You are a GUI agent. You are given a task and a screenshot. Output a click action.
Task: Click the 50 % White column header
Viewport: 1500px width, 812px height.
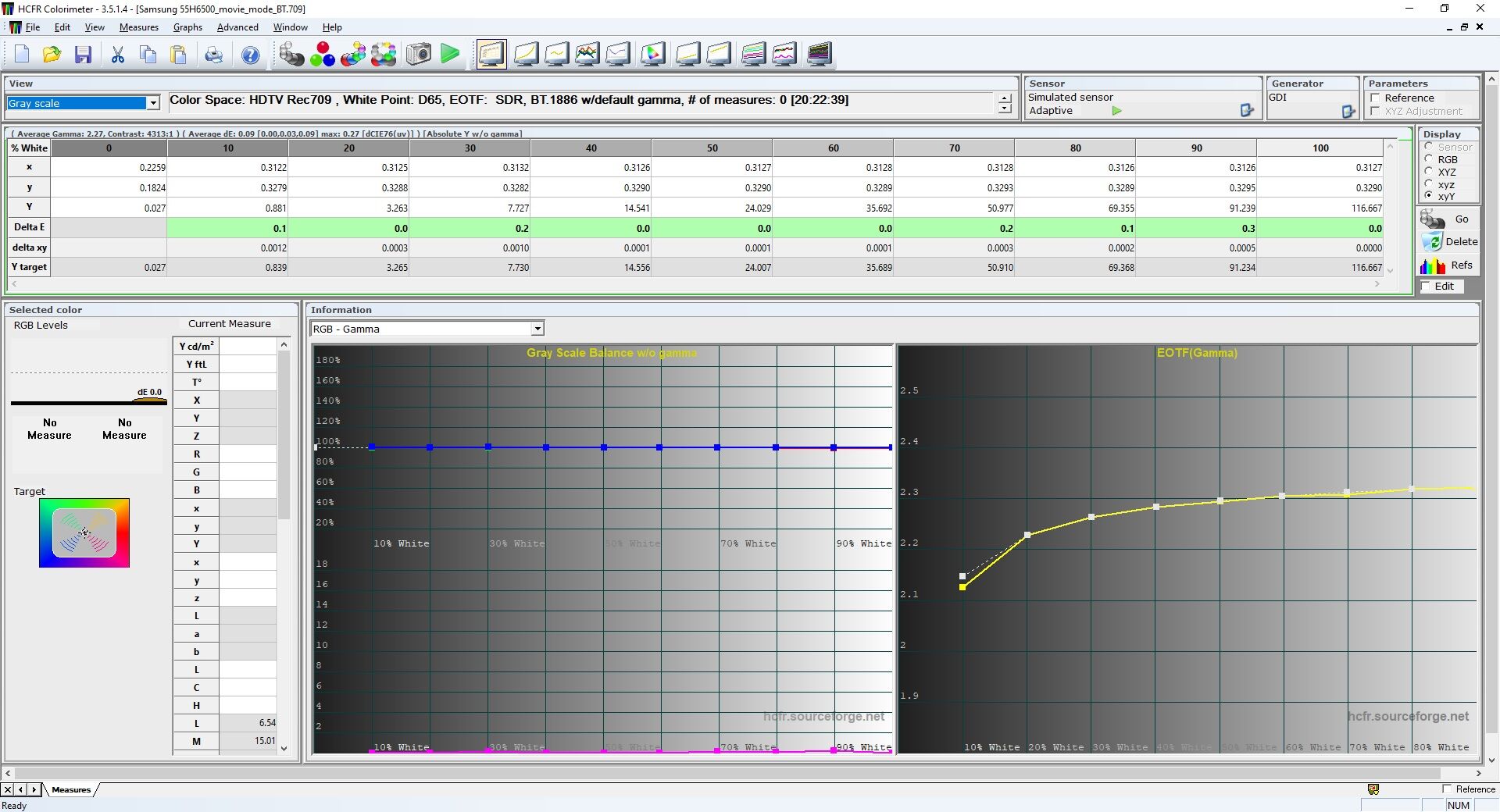[712, 148]
